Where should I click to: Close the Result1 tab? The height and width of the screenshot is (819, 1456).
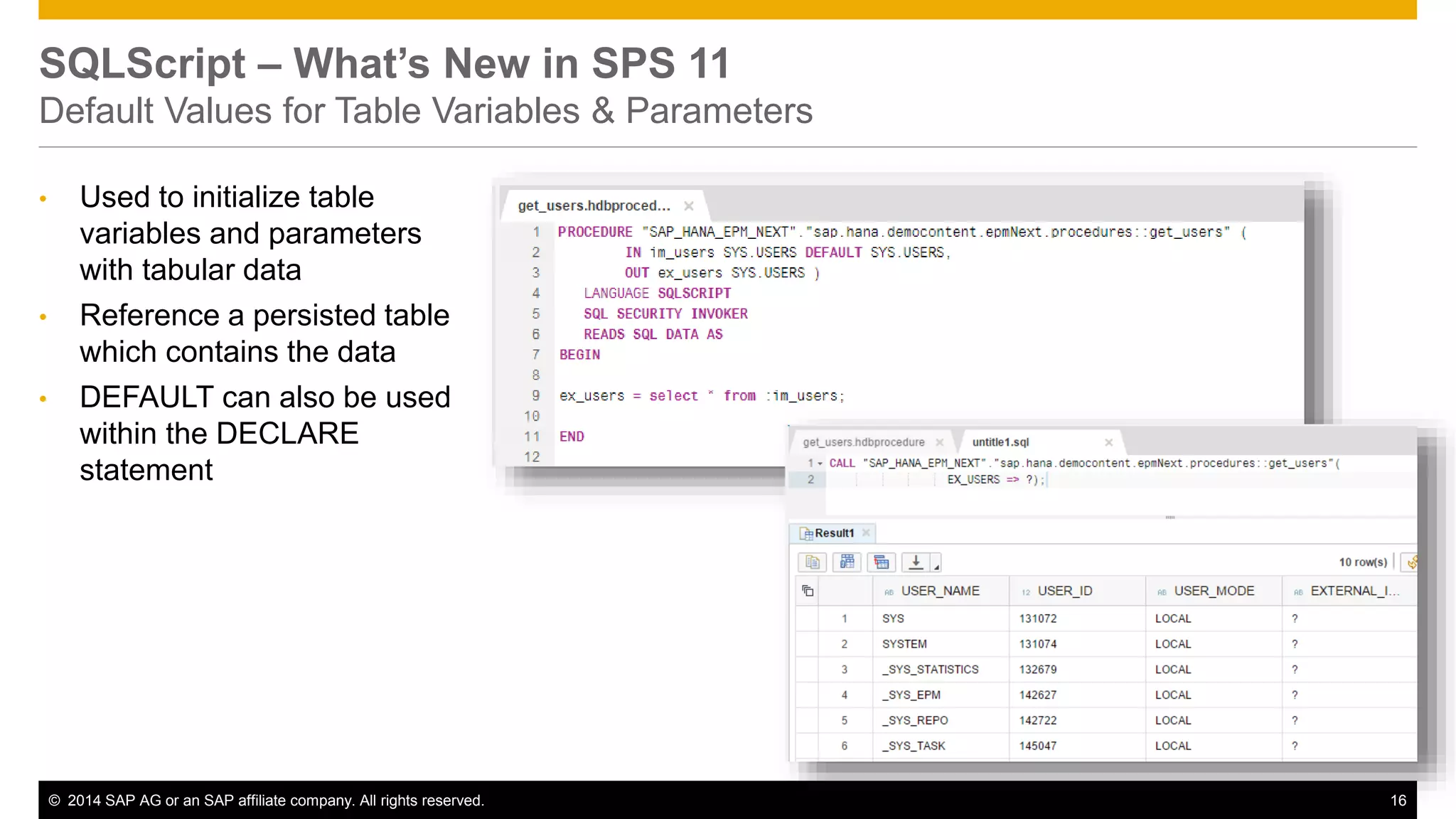coord(866,532)
